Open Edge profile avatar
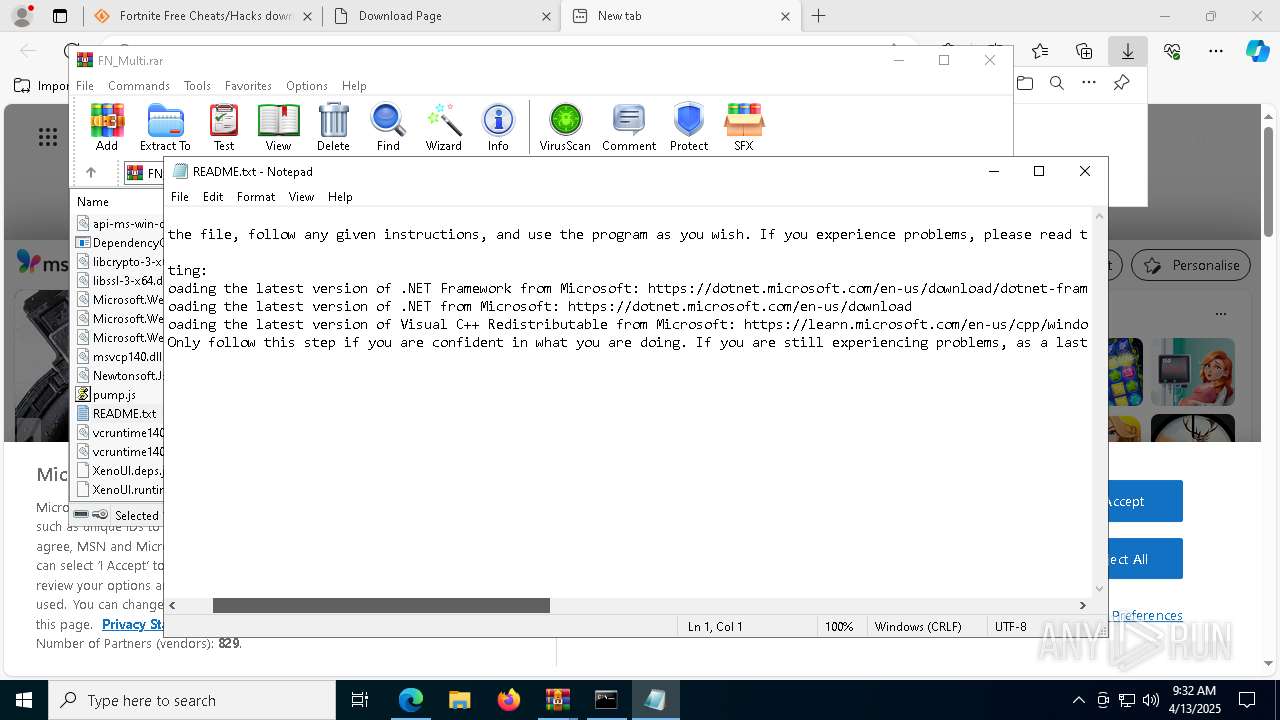 [21, 16]
